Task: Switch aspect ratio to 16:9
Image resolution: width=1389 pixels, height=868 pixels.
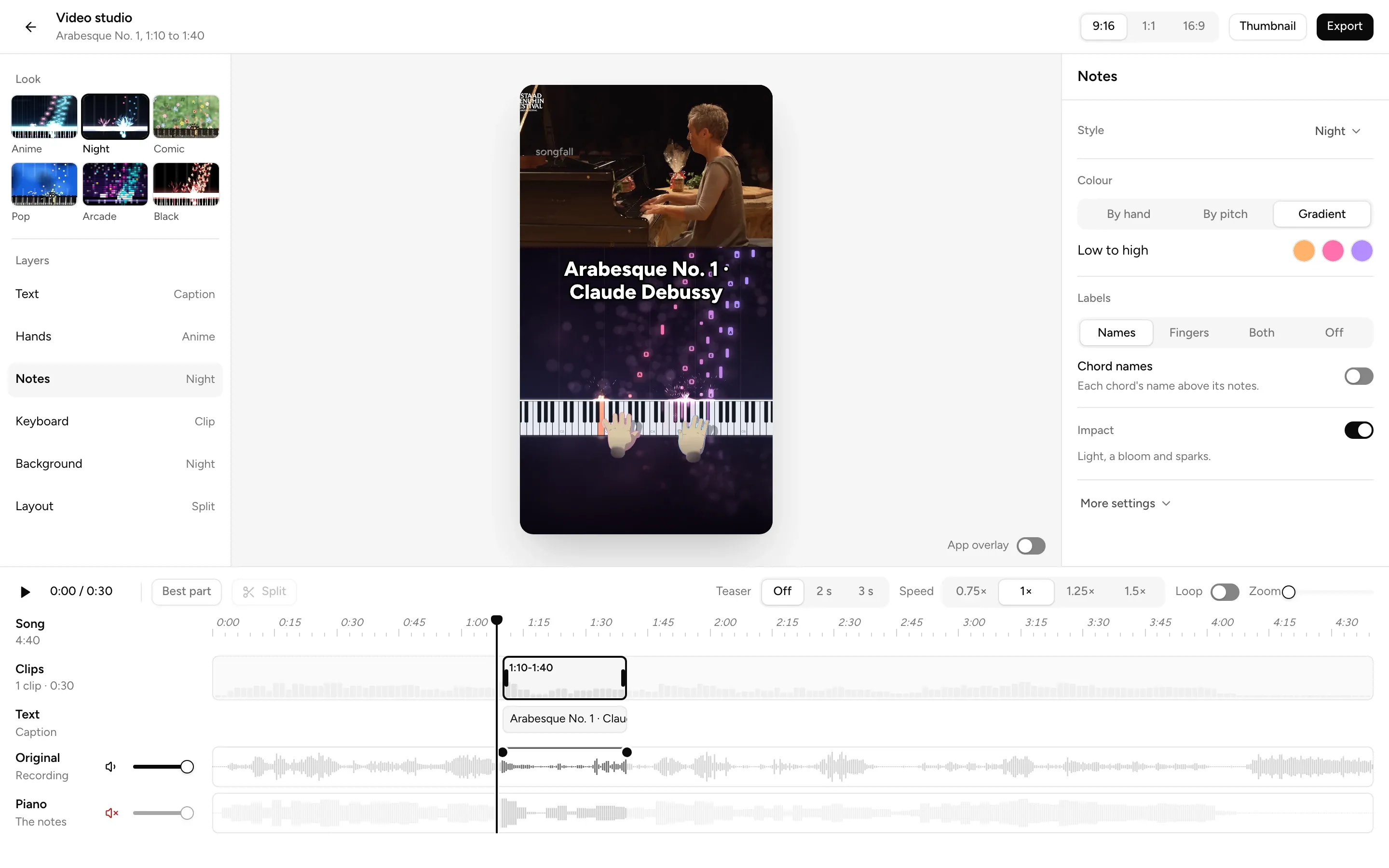Action: pos(1193,27)
